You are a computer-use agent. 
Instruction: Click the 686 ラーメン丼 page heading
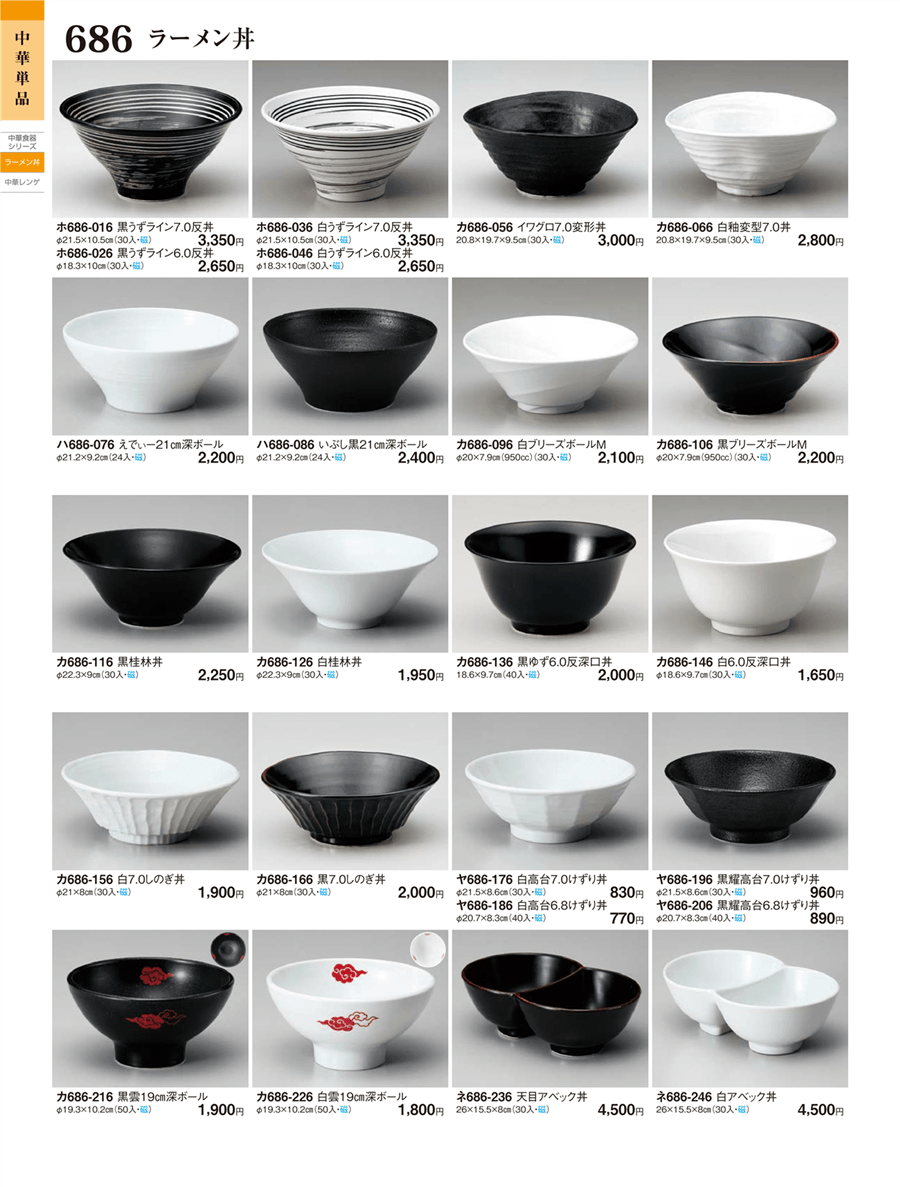pyautogui.click(x=160, y=39)
